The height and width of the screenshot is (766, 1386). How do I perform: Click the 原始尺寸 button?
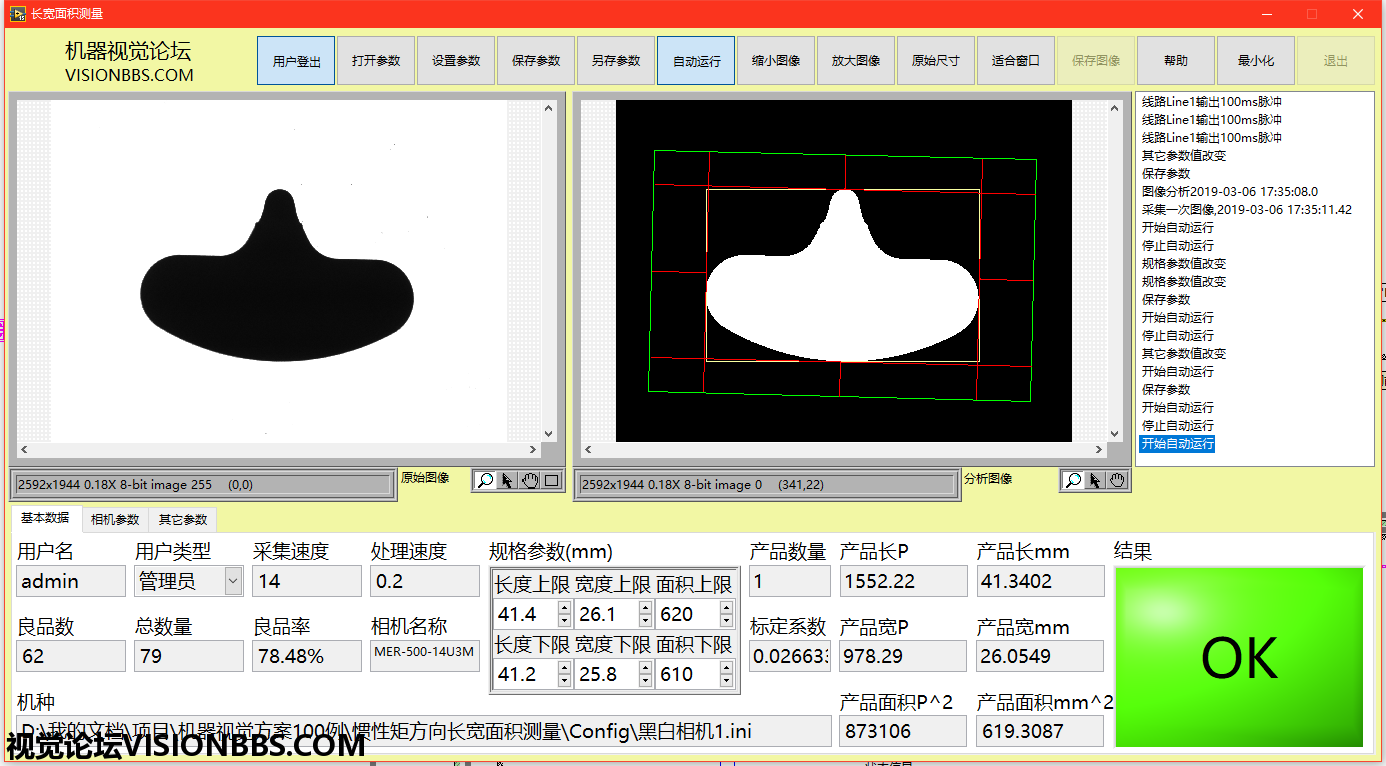pyautogui.click(x=936, y=61)
